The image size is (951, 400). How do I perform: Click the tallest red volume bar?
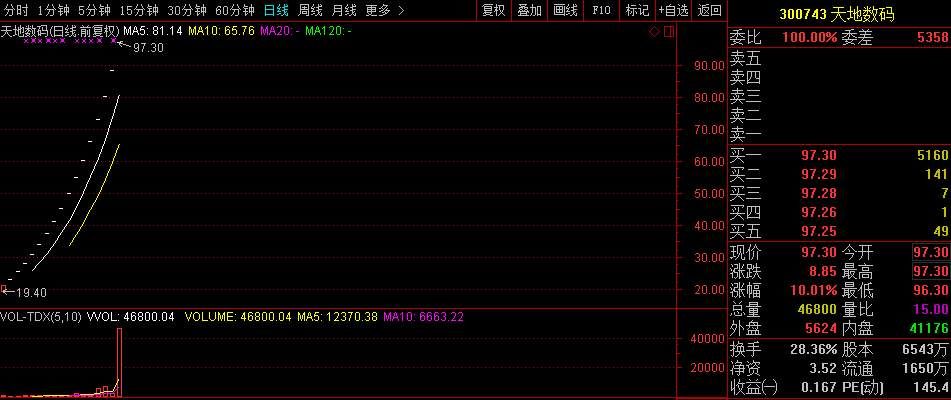pos(120,360)
